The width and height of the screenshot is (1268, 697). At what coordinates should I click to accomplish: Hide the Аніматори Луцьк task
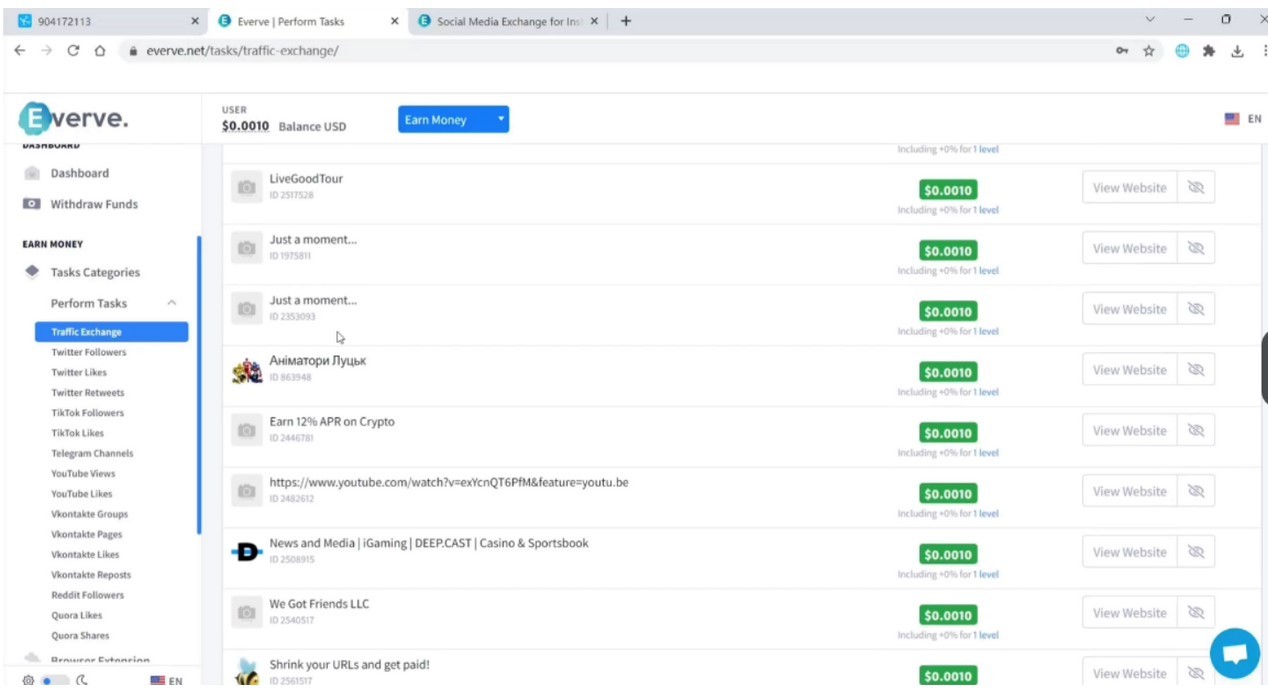click(x=1195, y=370)
